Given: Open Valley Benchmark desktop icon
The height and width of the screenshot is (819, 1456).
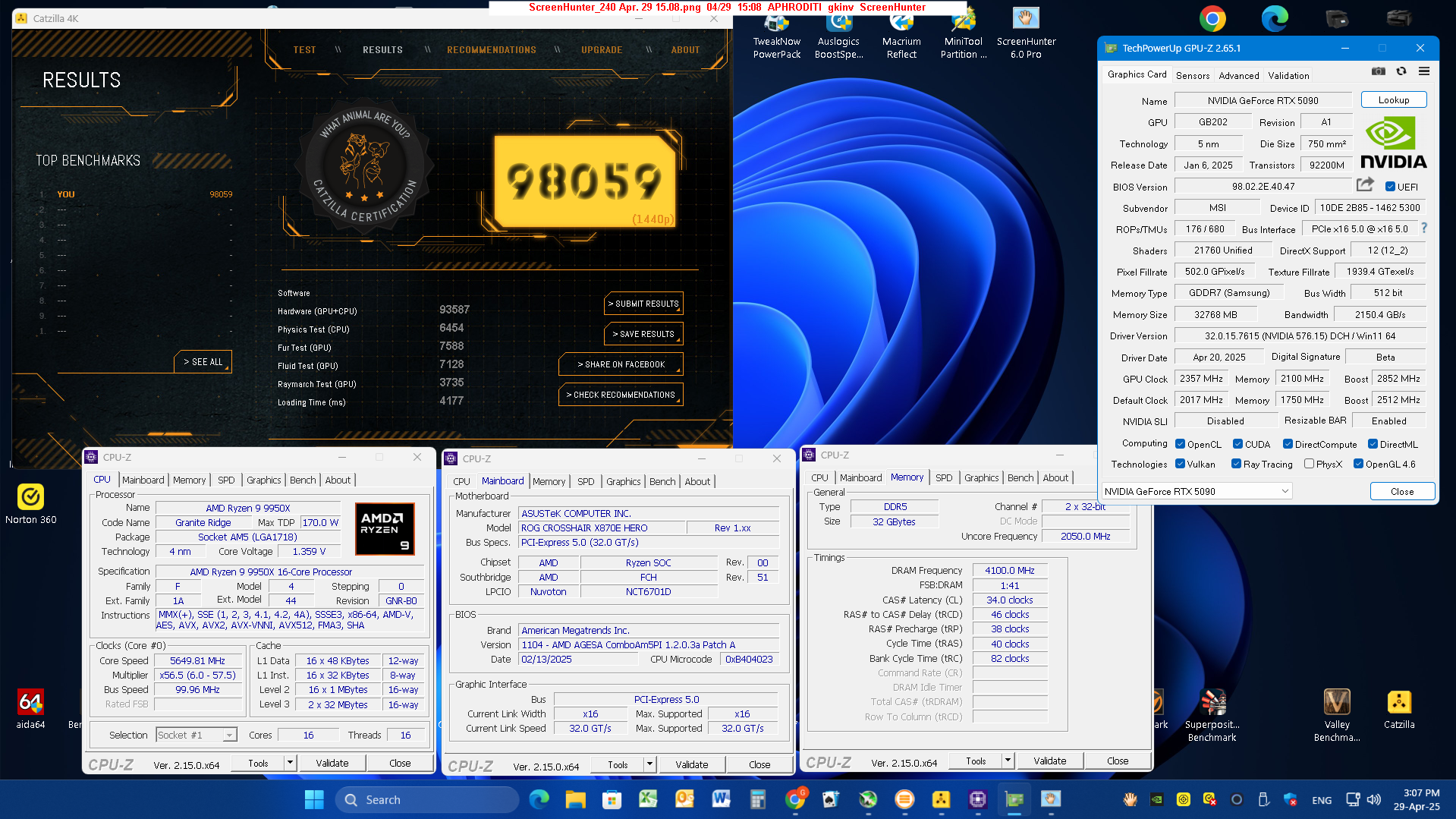Looking at the screenshot, I should (x=1337, y=715).
